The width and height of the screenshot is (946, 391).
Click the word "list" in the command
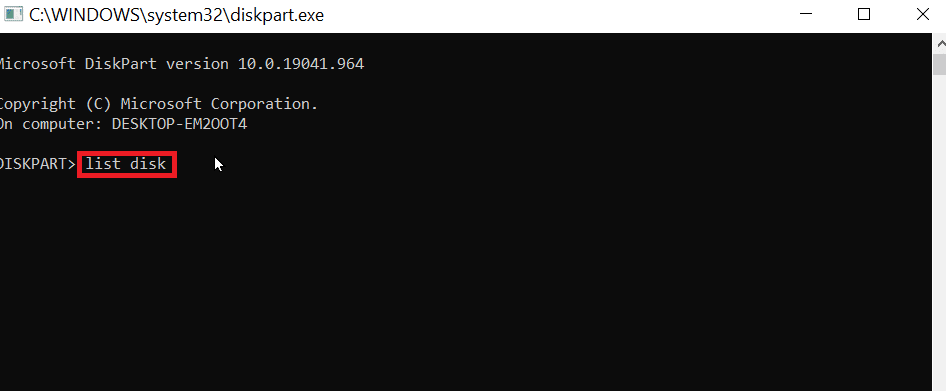(x=103, y=164)
